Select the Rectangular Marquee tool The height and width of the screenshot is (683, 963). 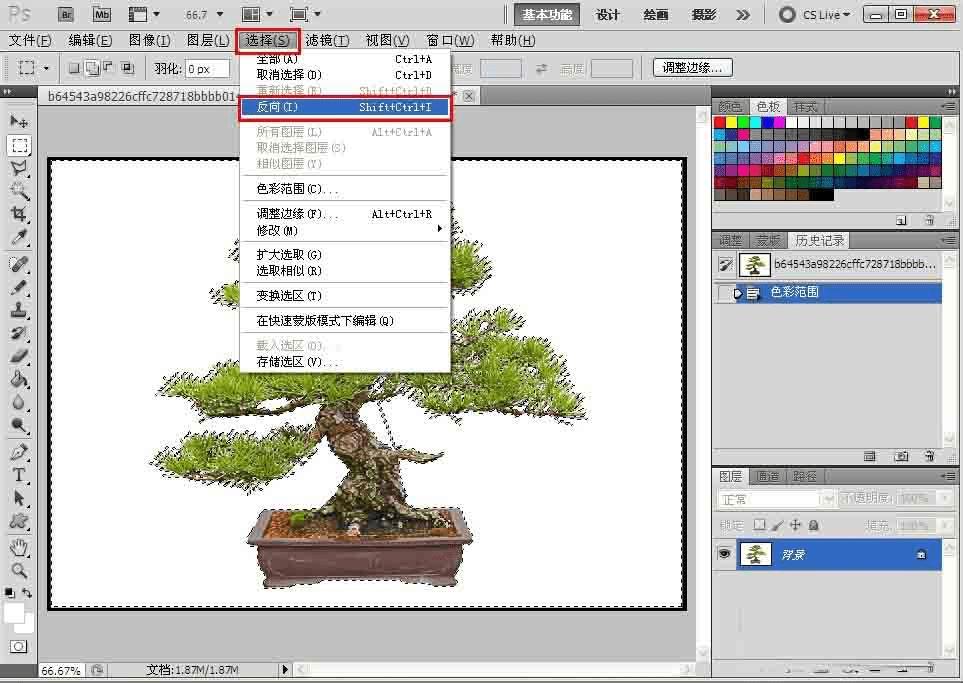pos(19,145)
